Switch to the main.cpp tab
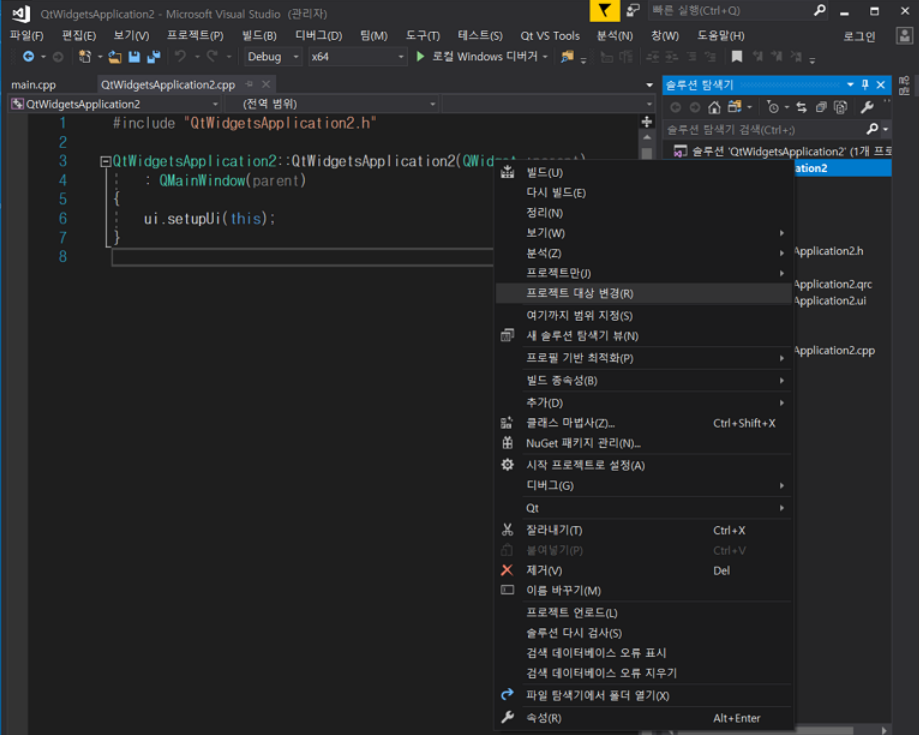This screenshot has height=735, width=919. point(34,85)
